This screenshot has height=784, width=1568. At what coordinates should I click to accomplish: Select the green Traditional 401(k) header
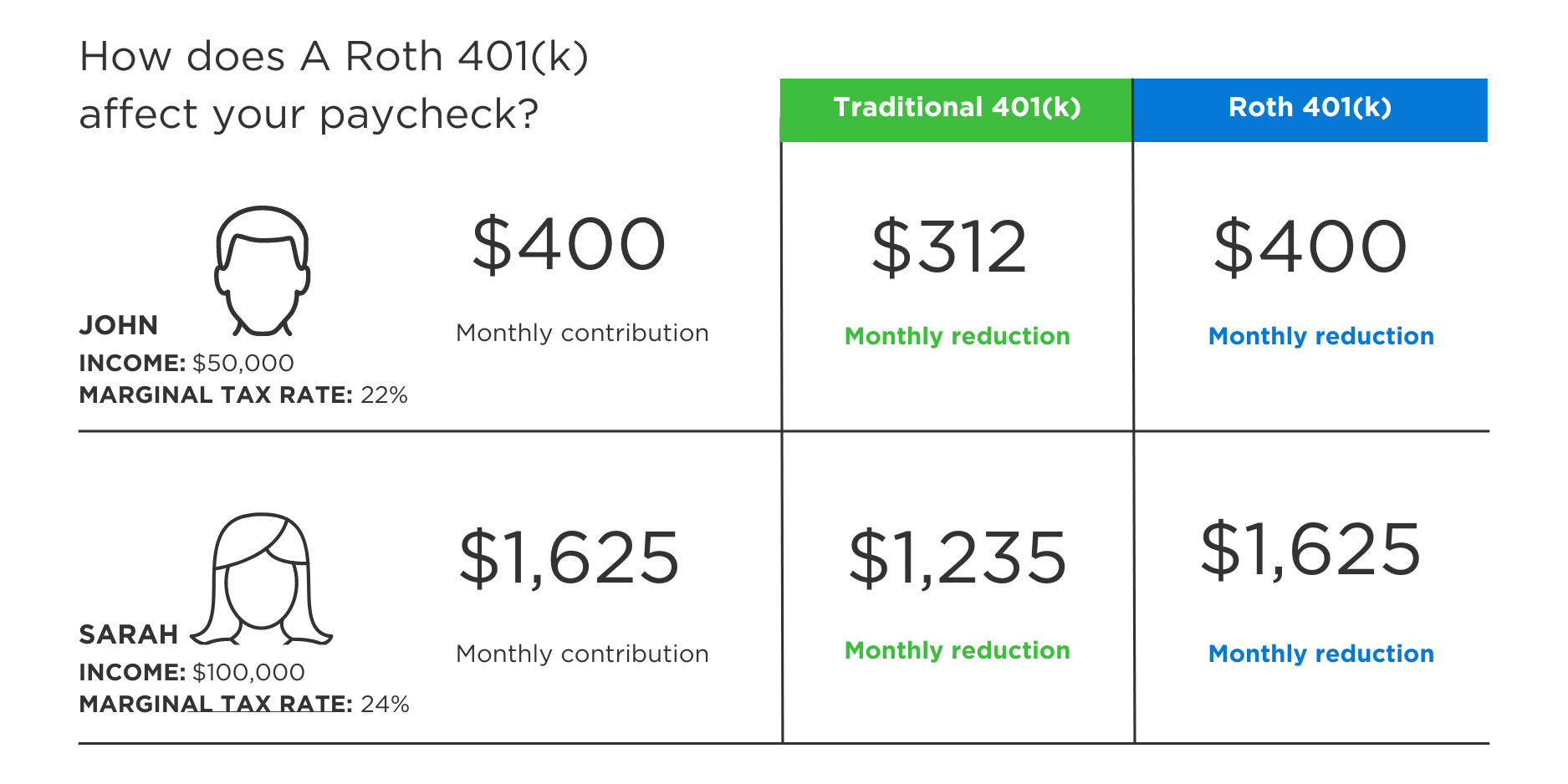pos(957,109)
